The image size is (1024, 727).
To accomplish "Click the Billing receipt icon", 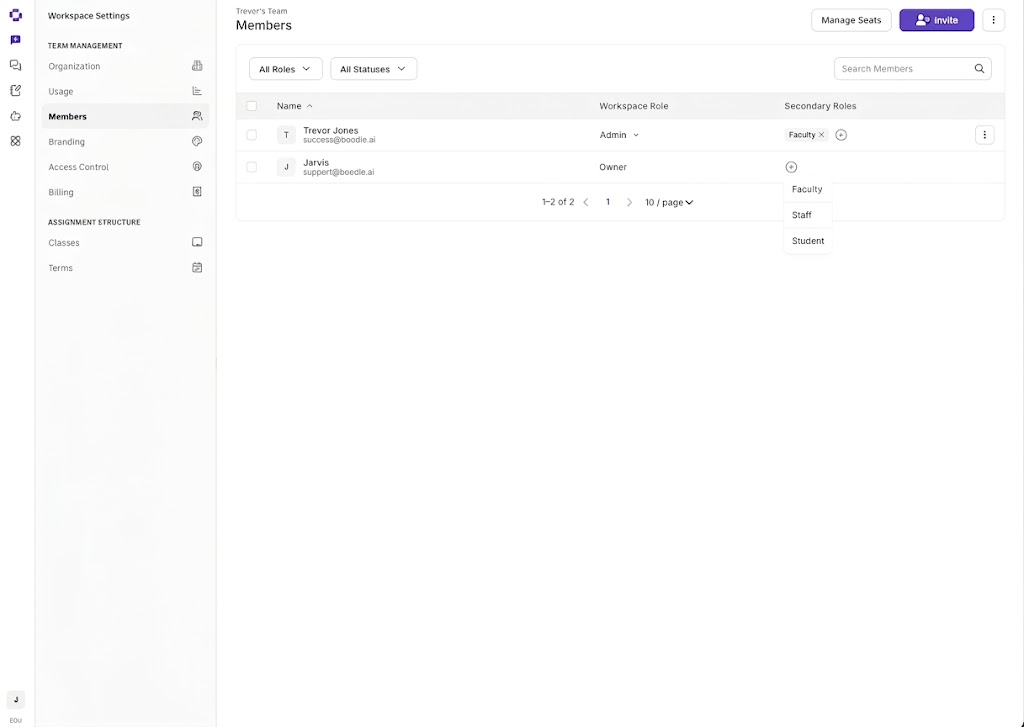I will point(197,192).
